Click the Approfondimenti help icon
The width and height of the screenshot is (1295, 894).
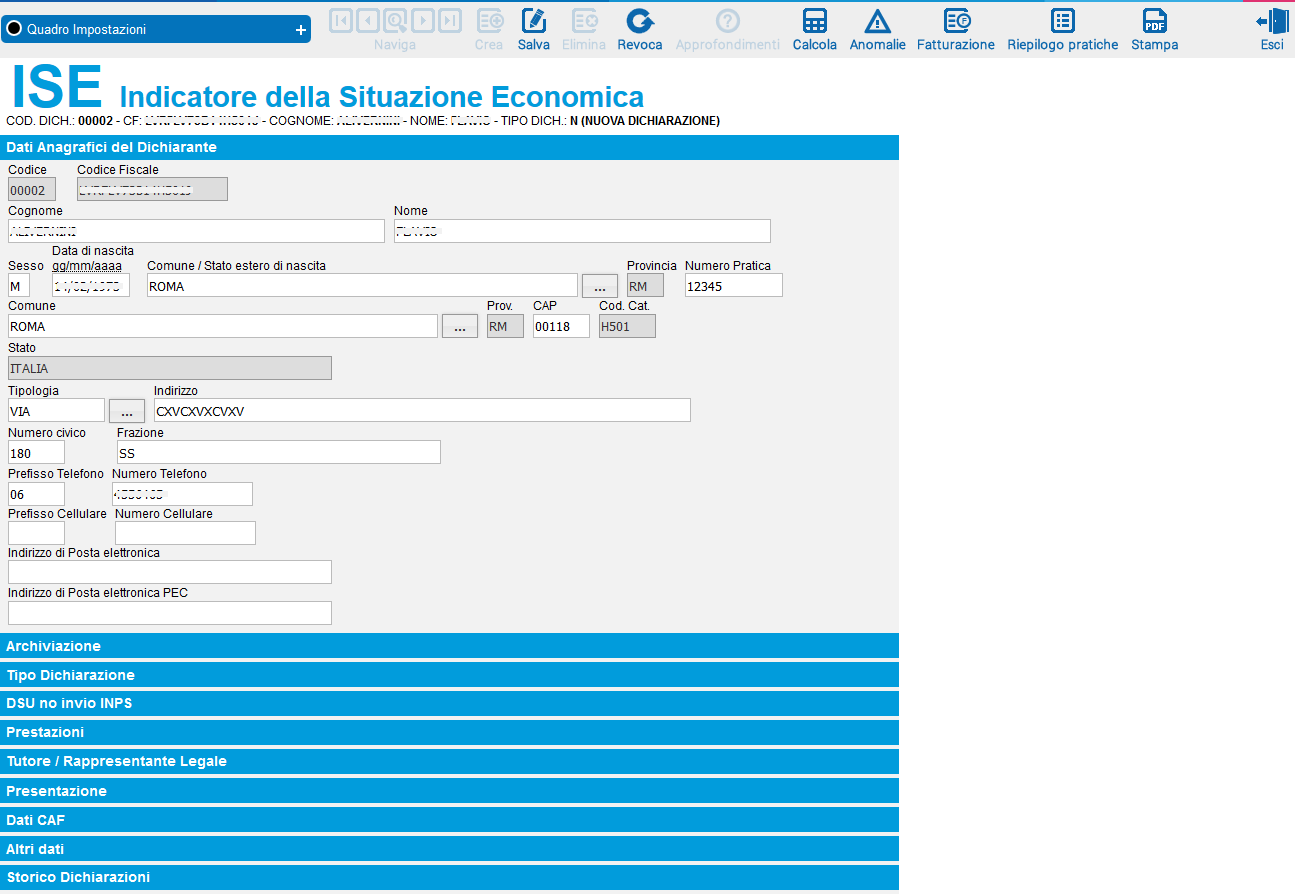[728, 21]
